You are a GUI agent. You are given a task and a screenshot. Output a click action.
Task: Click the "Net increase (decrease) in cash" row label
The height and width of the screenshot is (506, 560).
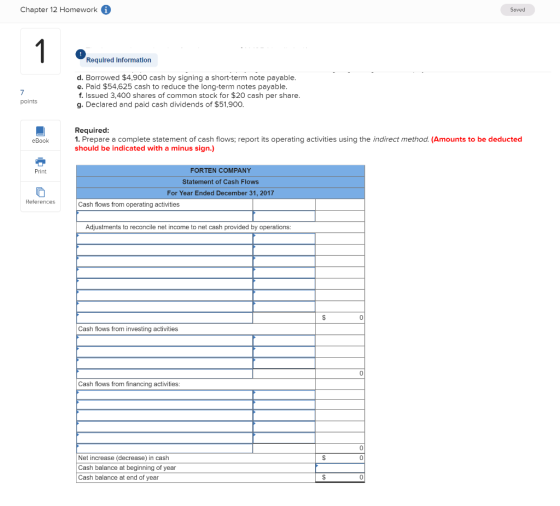click(124, 458)
